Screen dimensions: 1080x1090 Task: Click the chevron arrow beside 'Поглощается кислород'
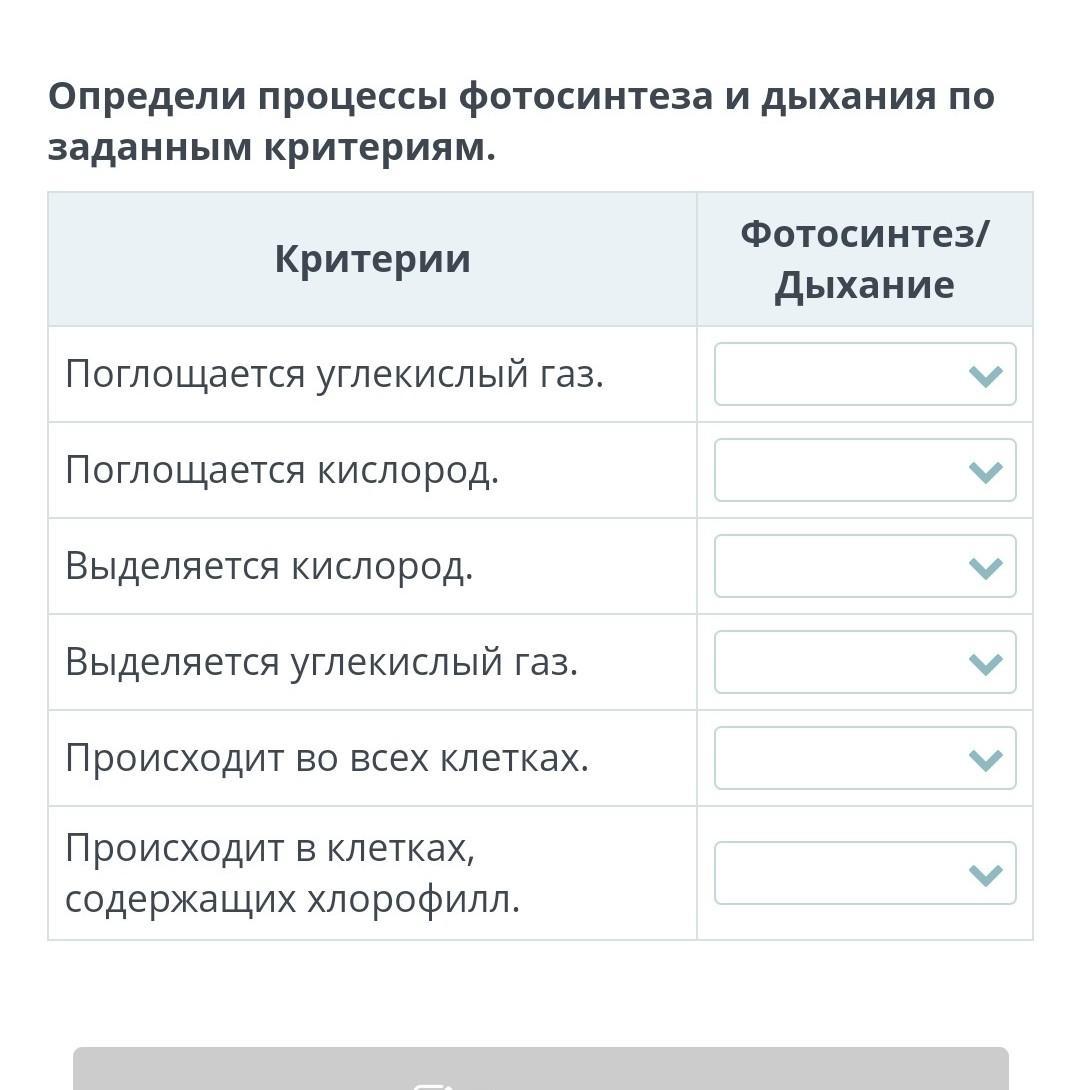pos(986,471)
